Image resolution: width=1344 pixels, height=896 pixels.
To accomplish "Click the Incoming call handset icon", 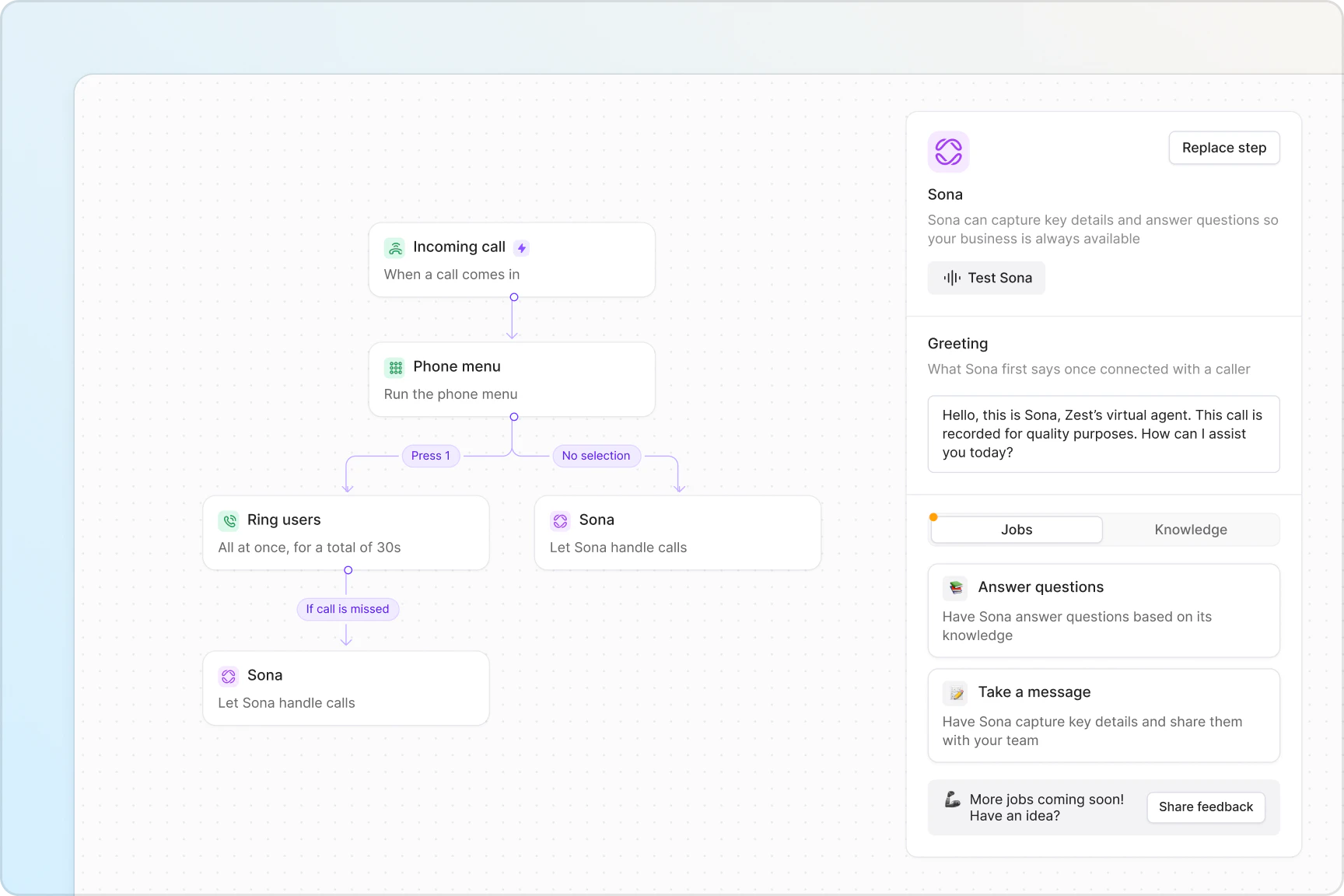I will coord(395,247).
